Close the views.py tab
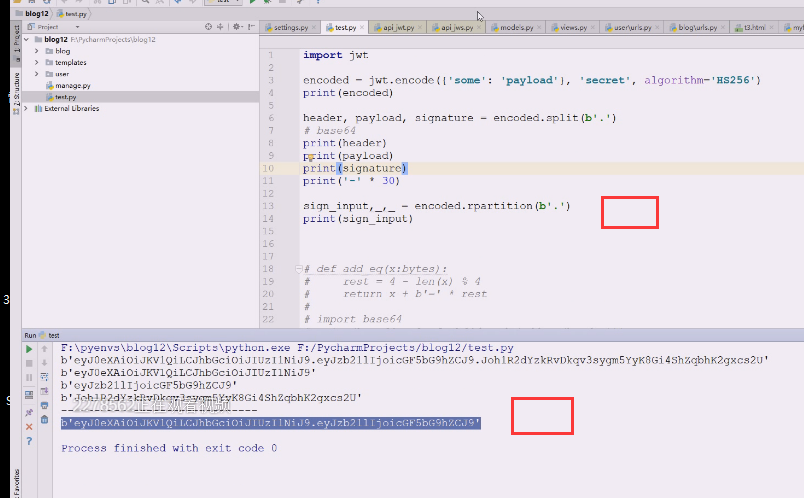Screen dimensions: 804x498 593,28
